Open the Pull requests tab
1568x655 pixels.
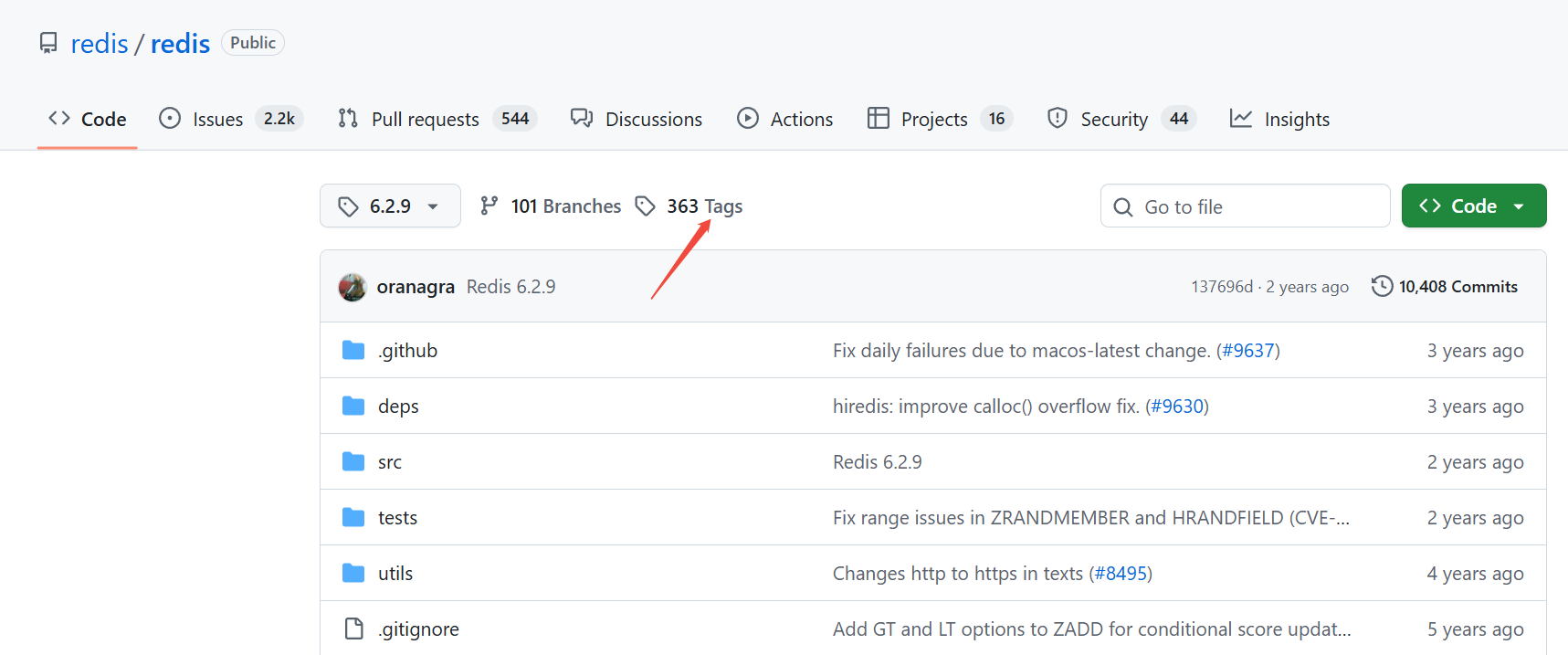point(437,119)
